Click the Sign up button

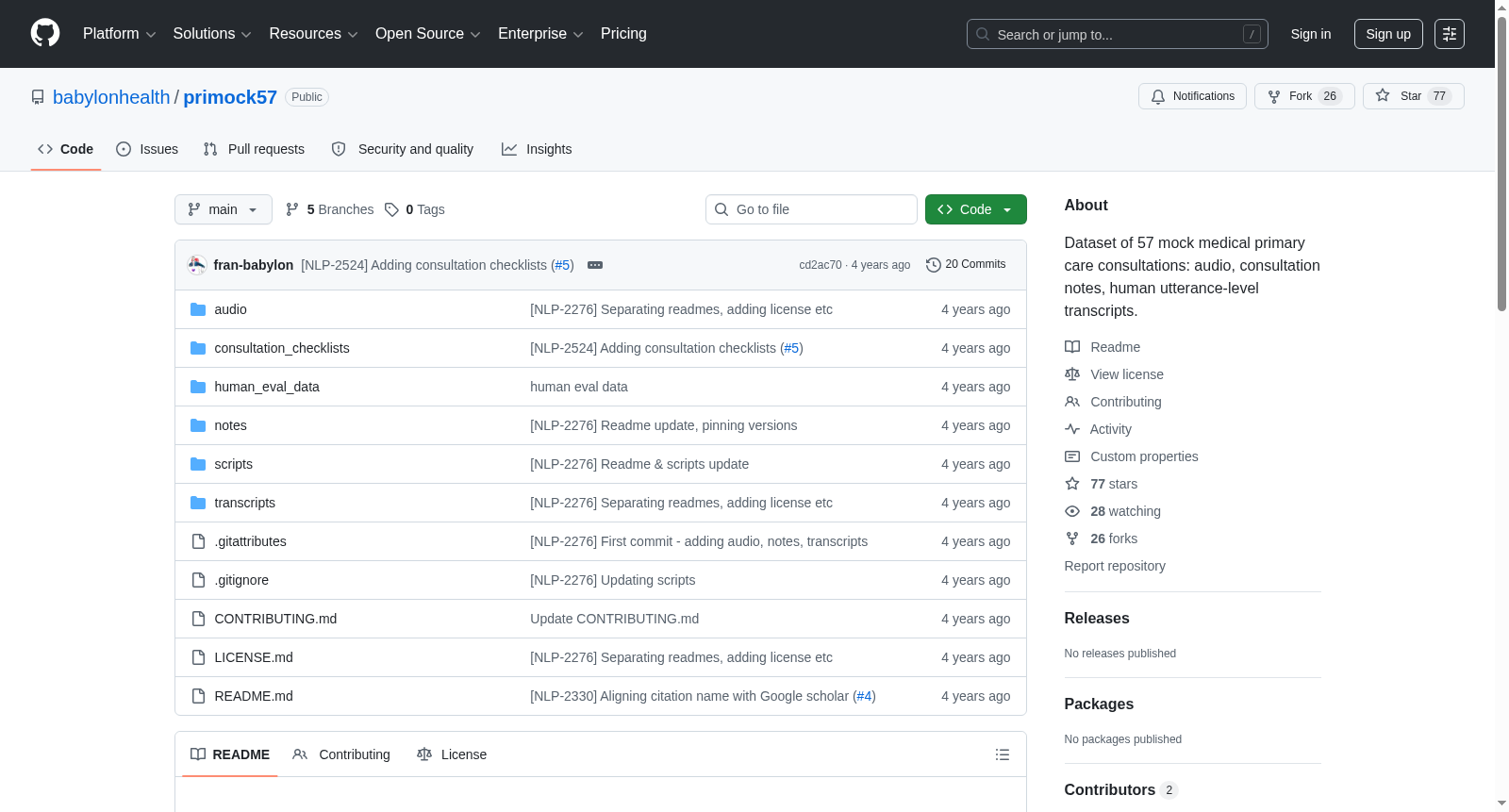pos(1388,34)
